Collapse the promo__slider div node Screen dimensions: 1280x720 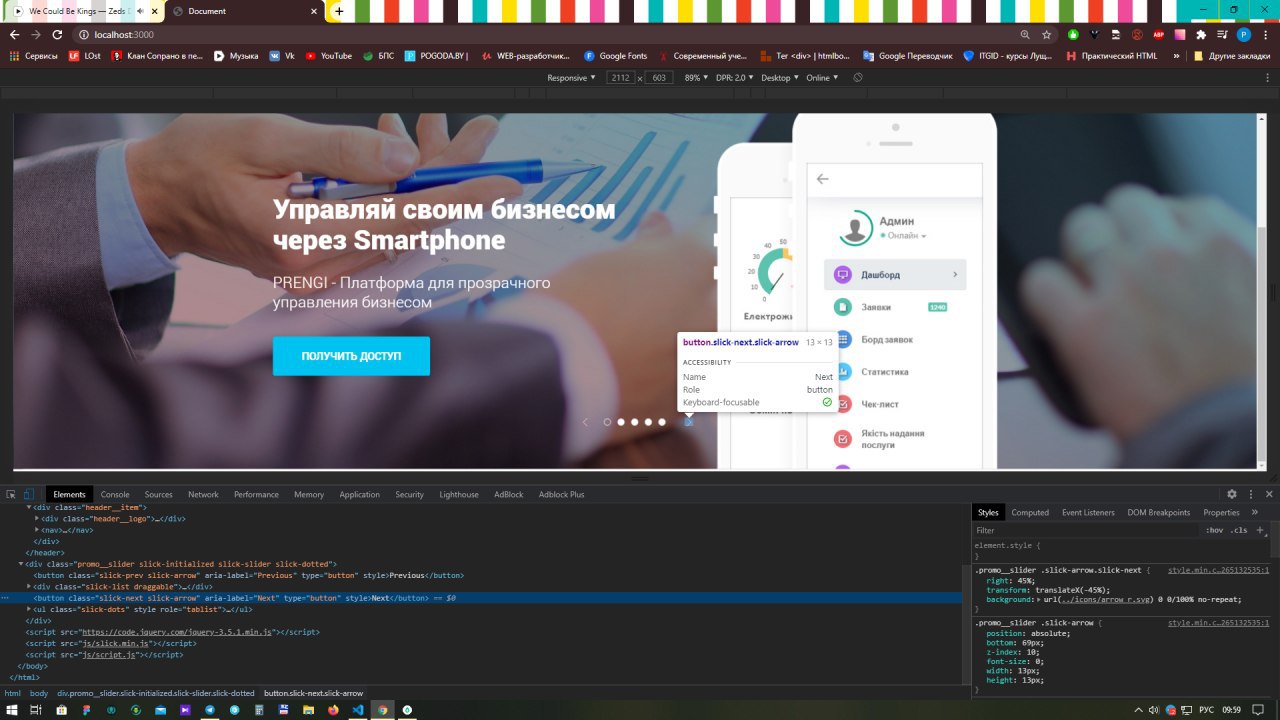[22, 564]
